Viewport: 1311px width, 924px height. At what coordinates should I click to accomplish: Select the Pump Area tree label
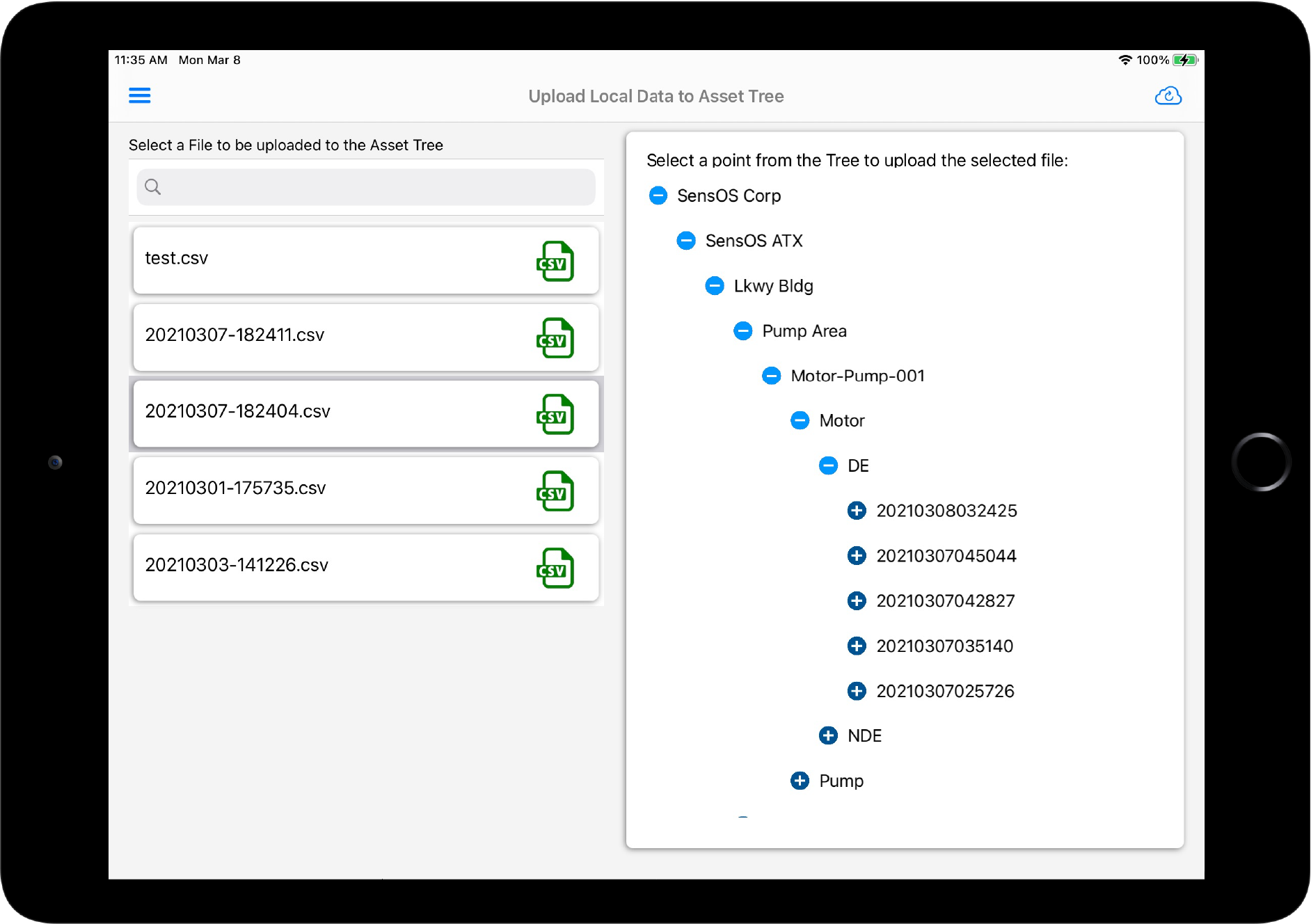coord(804,331)
